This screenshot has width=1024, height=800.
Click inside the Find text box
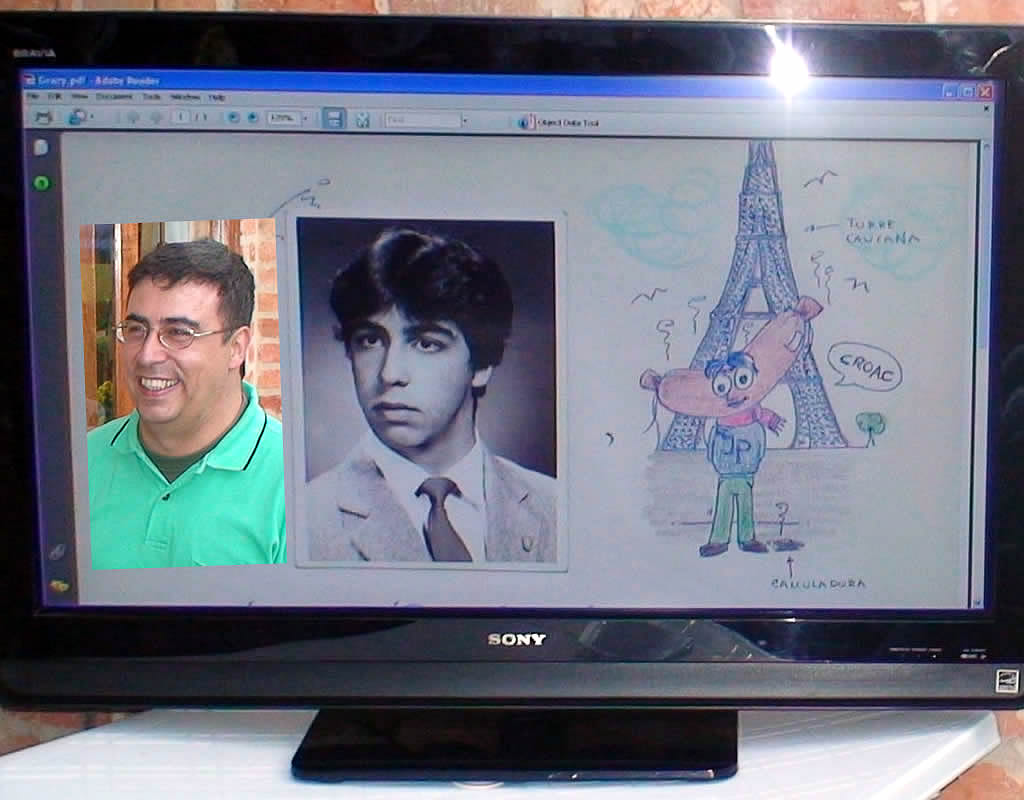(x=422, y=120)
